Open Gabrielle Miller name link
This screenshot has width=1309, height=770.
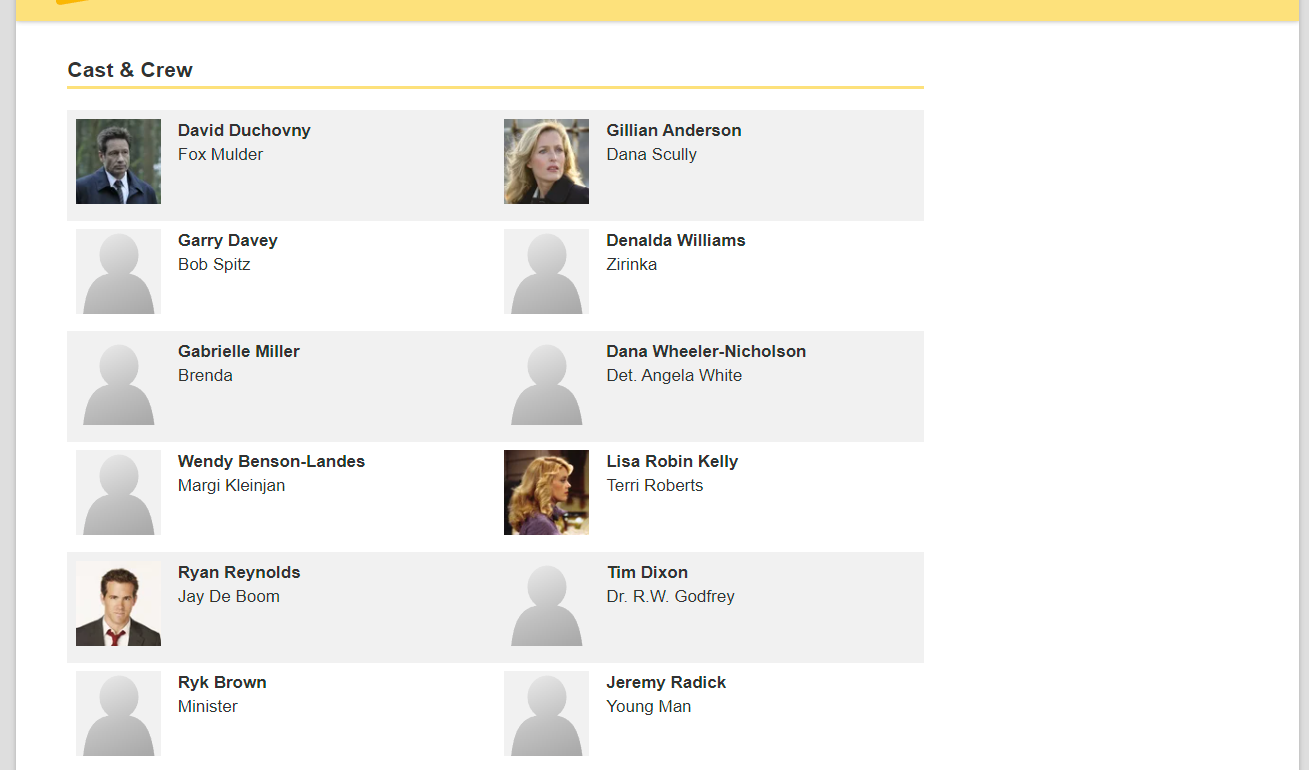coord(239,351)
